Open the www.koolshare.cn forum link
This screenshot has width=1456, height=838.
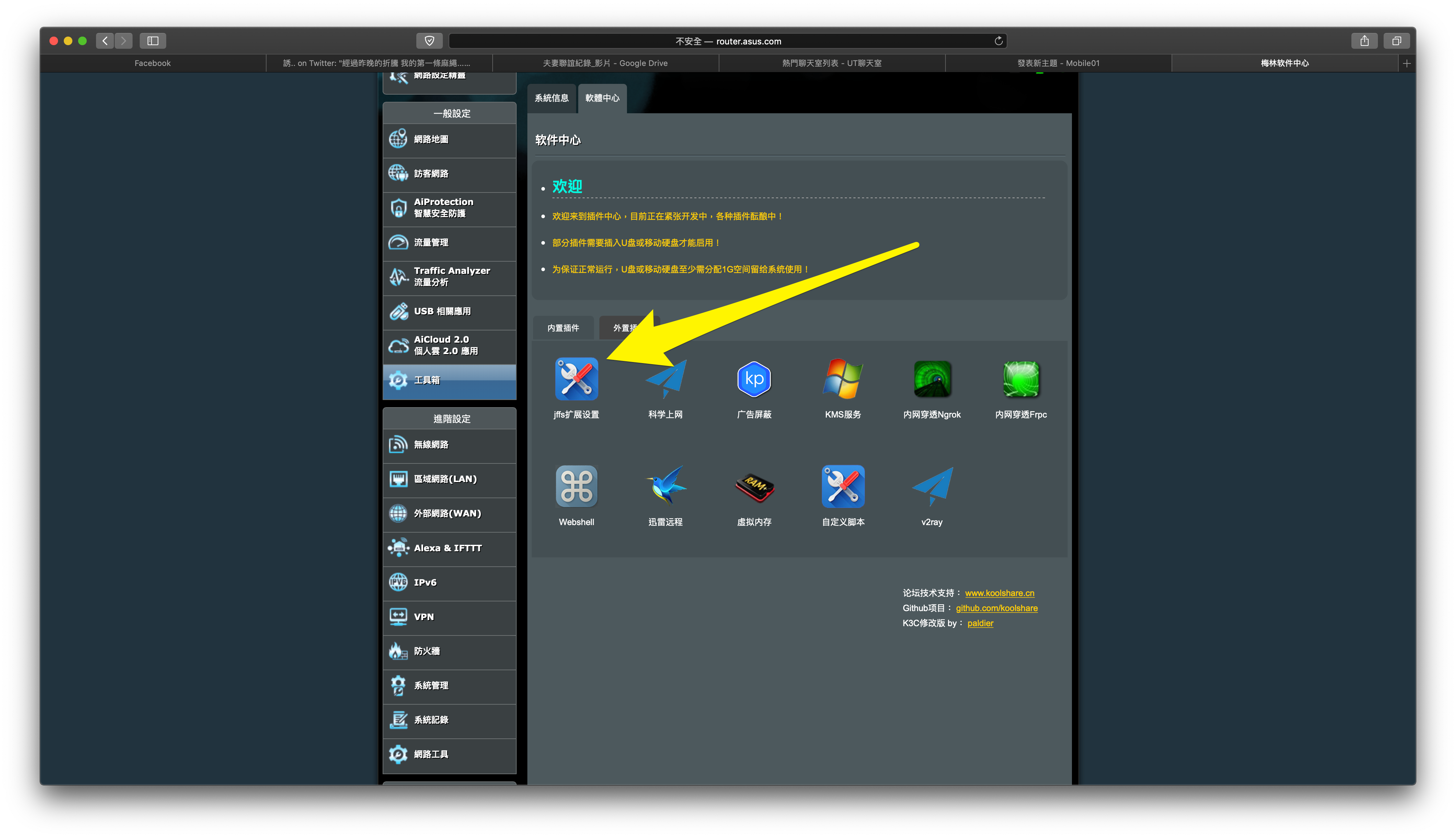999,593
